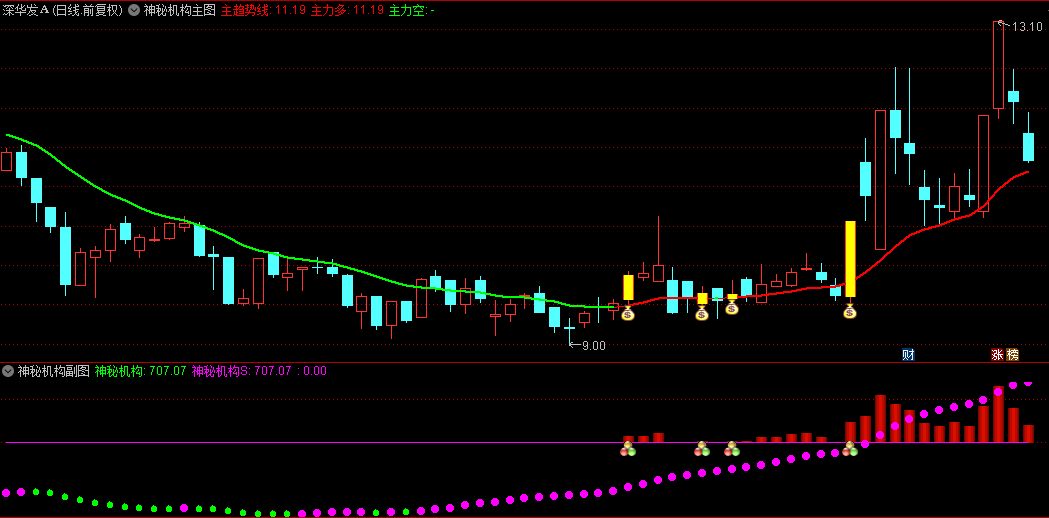This screenshot has width=1049, height=518.
Task: Click the 主趋势线: 11.19 readout
Action: [264, 10]
